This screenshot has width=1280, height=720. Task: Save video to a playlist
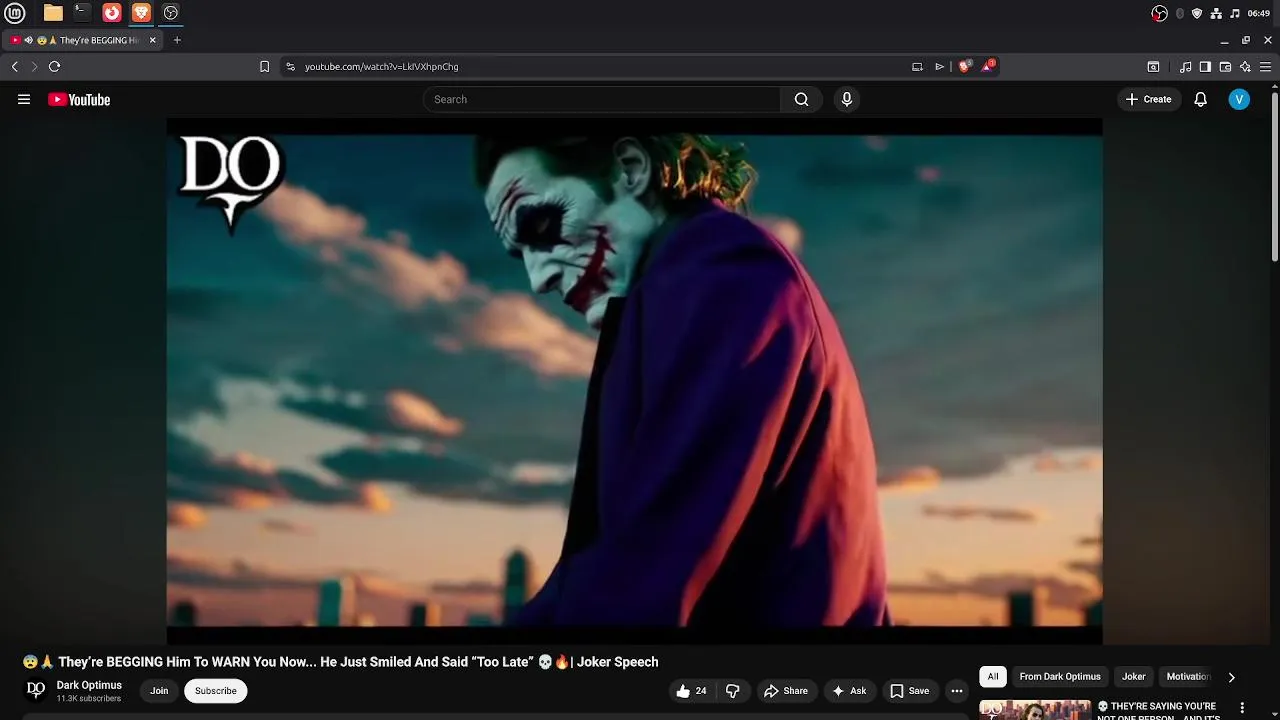pyautogui.click(x=909, y=691)
